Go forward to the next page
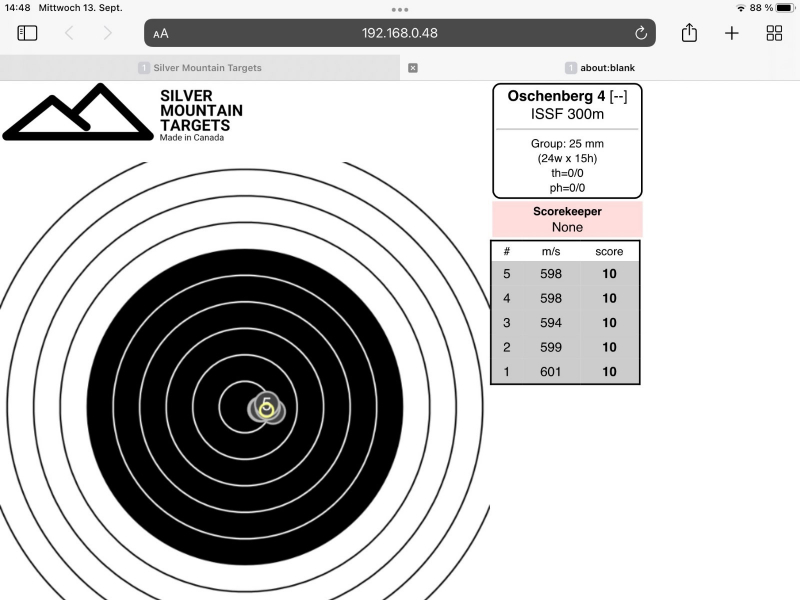This screenshot has height=600, width=800. pos(108,33)
